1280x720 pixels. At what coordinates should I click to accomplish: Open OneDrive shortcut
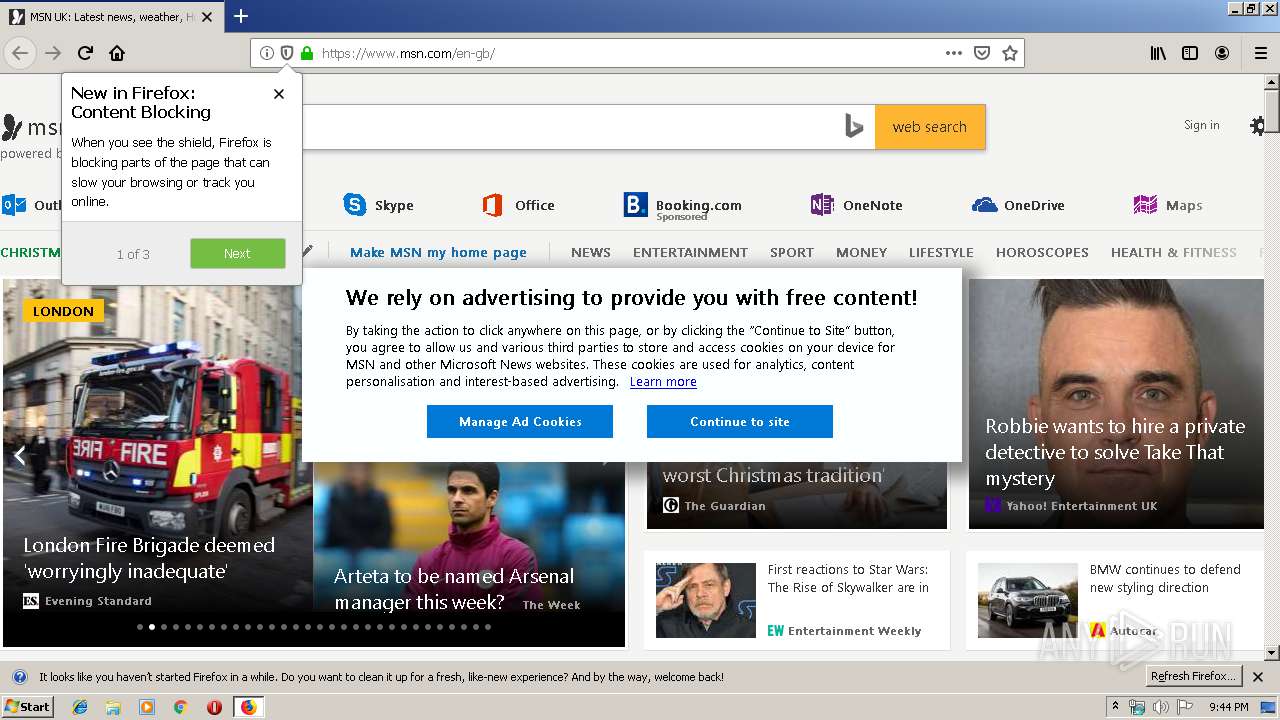(x=1018, y=205)
